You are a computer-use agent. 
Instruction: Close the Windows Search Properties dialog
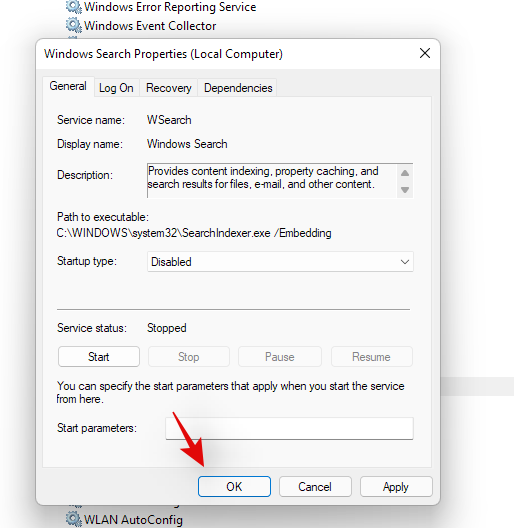click(x=425, y=53)
